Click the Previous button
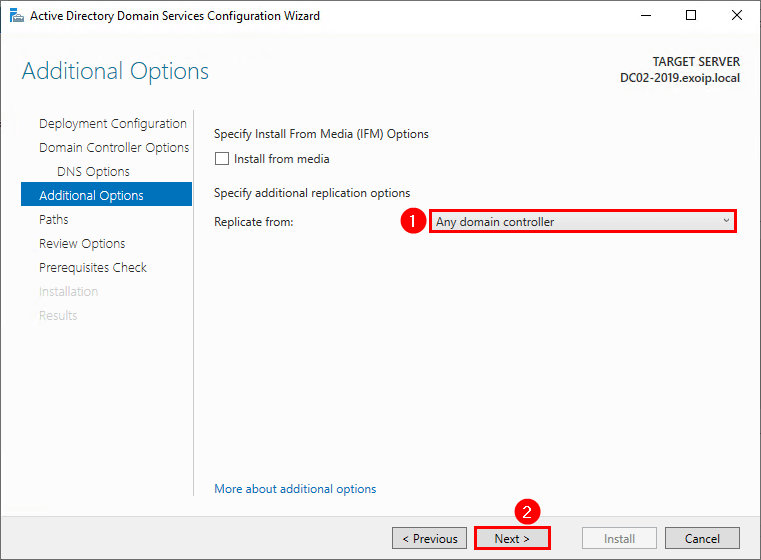Screen dimensions: 761x560 [430, 538]
